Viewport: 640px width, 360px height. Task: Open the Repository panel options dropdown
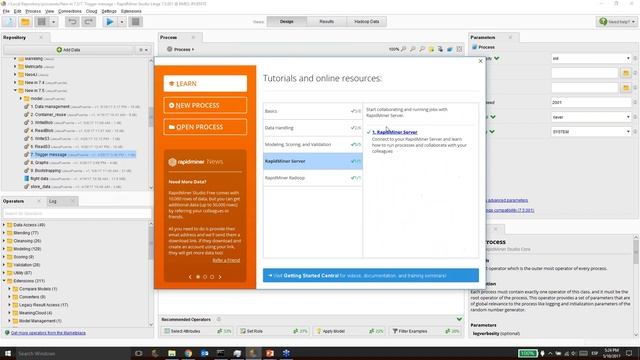[x=143, y=50]
